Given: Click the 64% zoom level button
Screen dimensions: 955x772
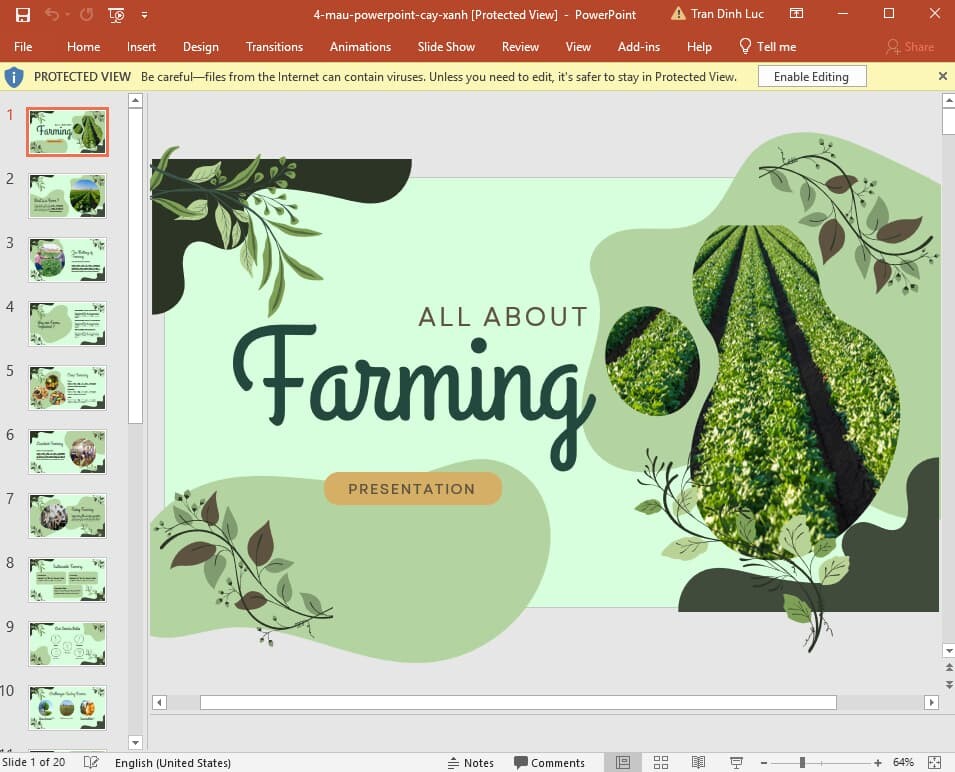Looking at the screenshot, I should (902, 762).
